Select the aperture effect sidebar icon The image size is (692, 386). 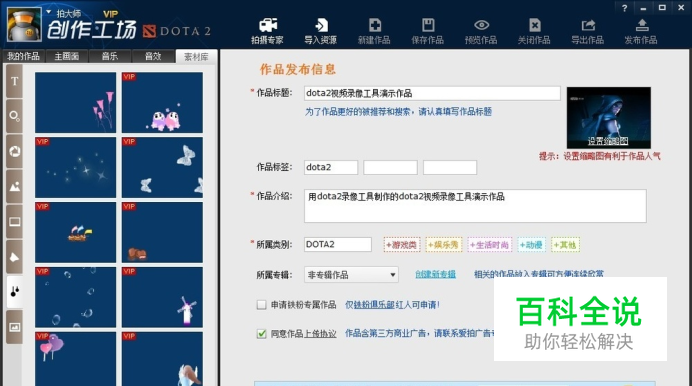(x=15, y=151)
